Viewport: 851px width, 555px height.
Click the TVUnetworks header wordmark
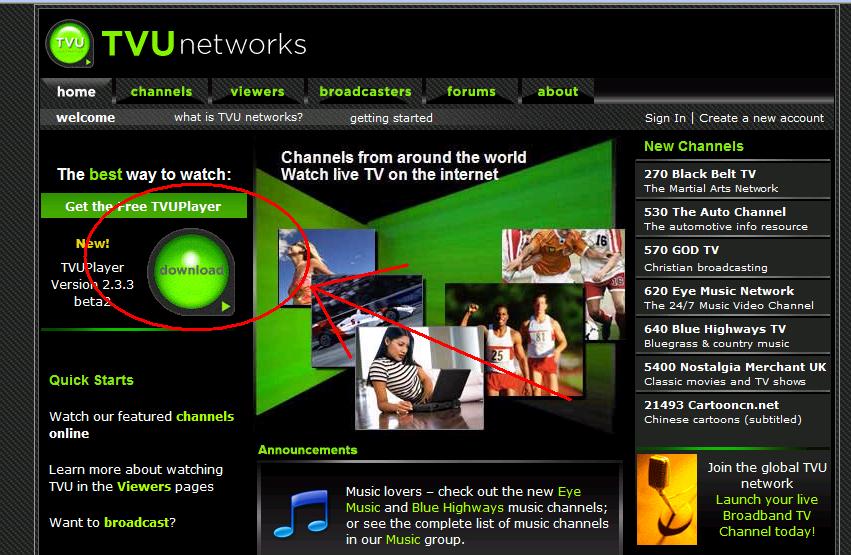coord(205,44)
